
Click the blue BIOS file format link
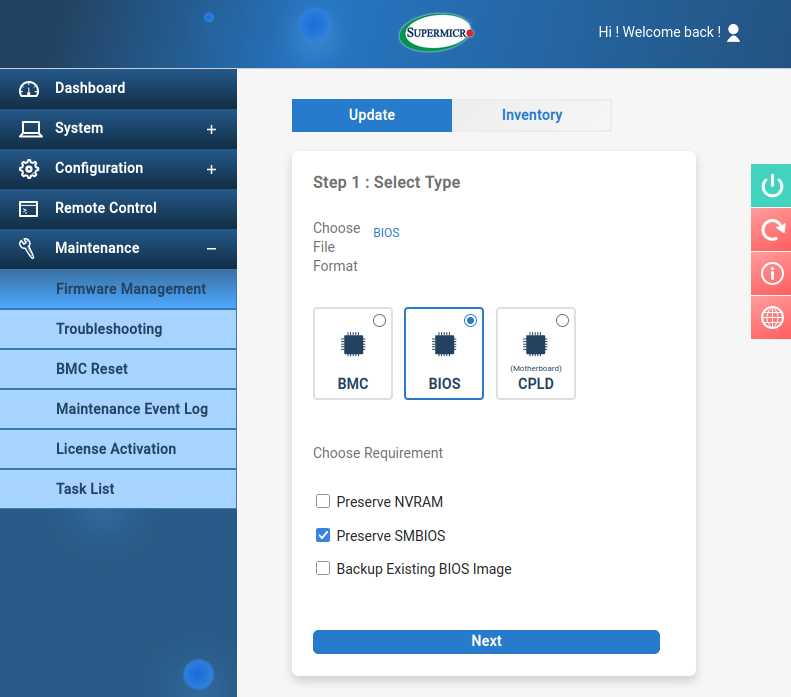point(386,233)
